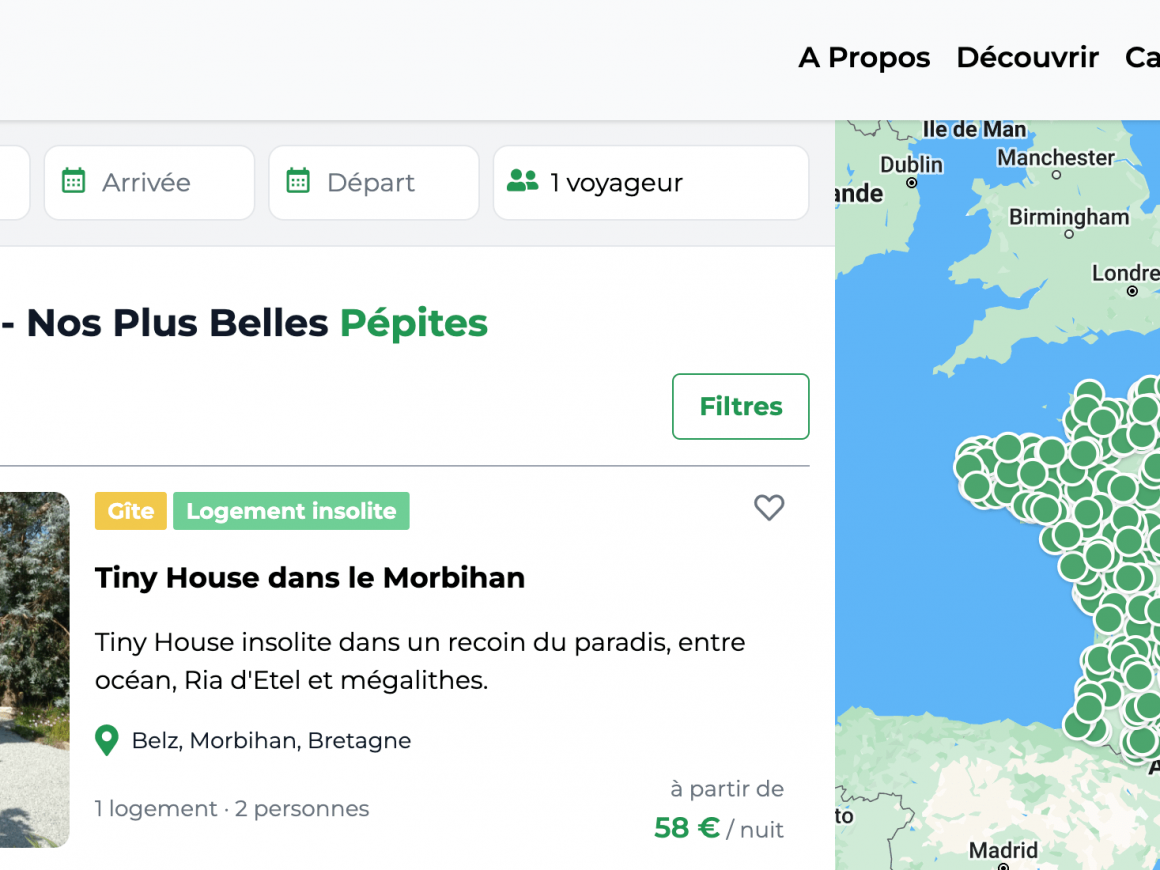Click the calendar icon in Arrivée field
Viewport: 1160px width, 870px height.
(73, 181)
